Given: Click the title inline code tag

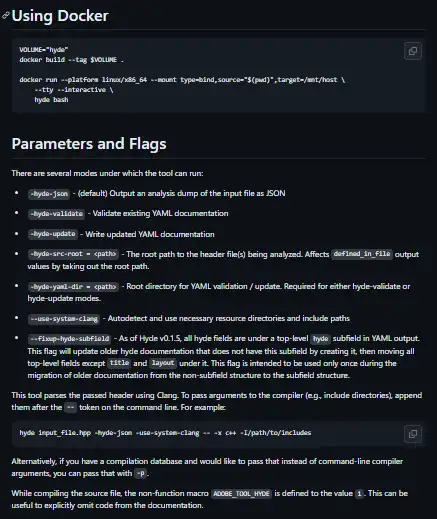Looking at the screenshot, I should point(119,363).
